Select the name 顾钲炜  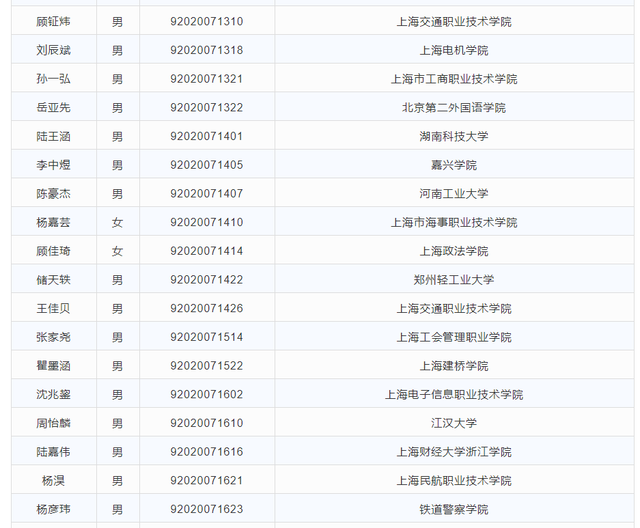(x=53, y=21)
